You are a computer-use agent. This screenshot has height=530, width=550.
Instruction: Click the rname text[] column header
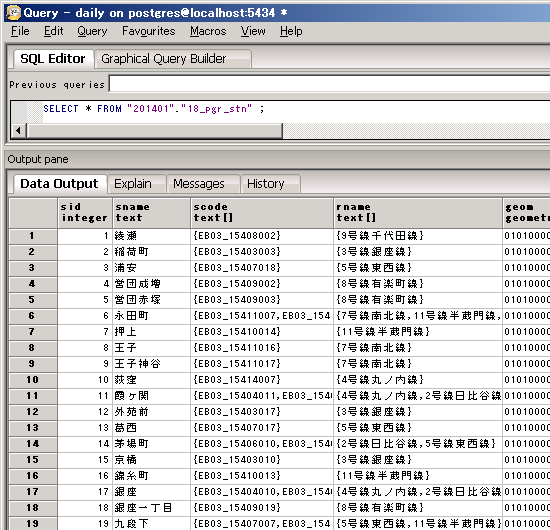[x=418, y=213]
